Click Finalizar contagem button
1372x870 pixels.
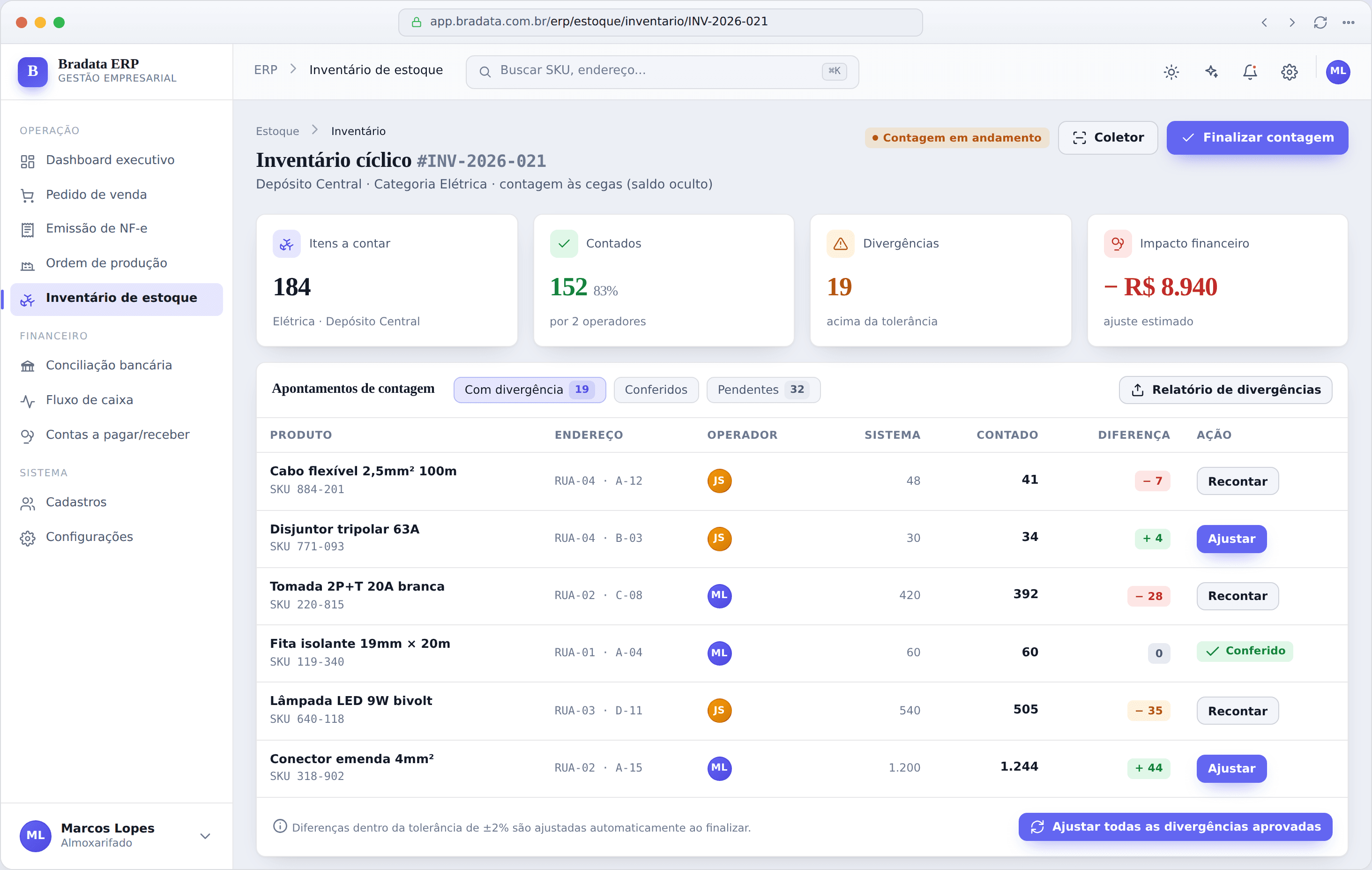pyautogui.click(x=1257, y=137)
